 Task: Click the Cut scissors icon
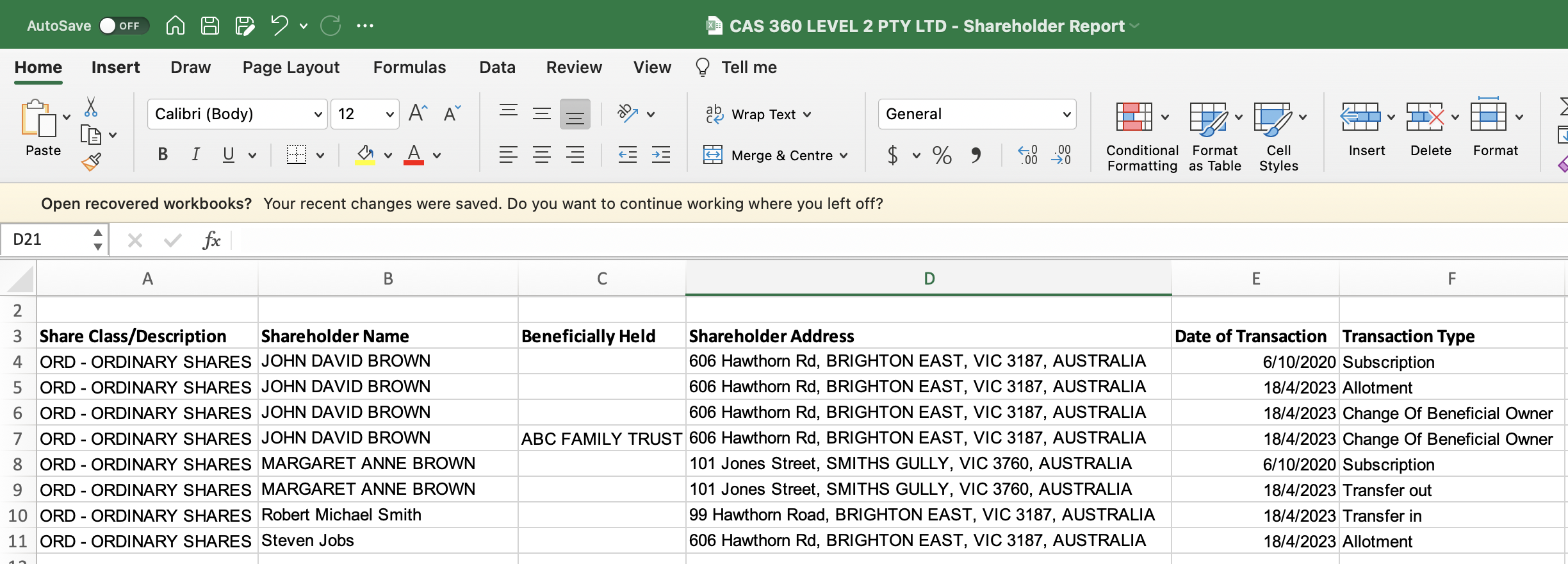click(x=91, y=107)
